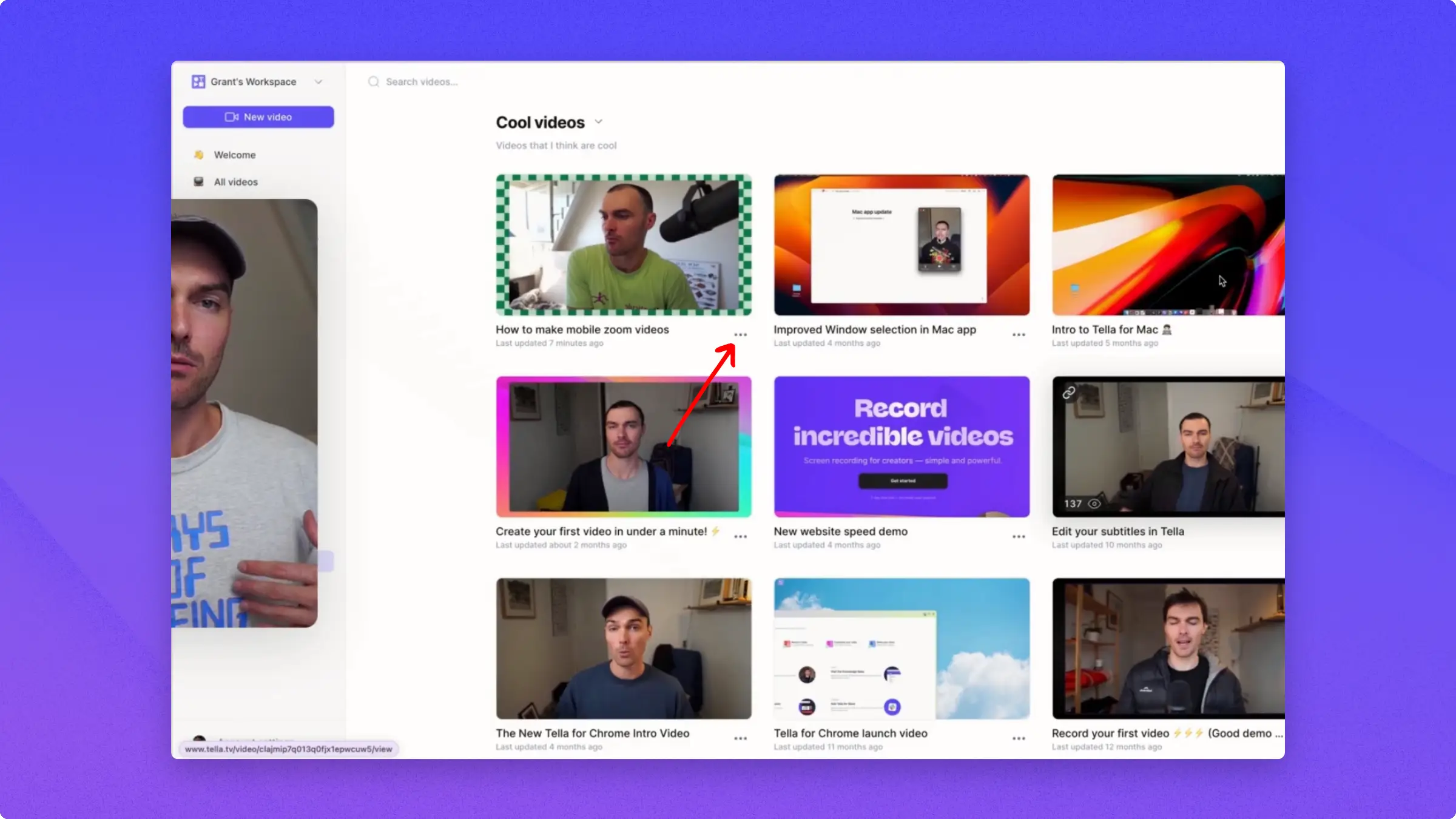
Task: Open options for The New Tella for Chrome Intro Video
Action: tap(740, 739)
